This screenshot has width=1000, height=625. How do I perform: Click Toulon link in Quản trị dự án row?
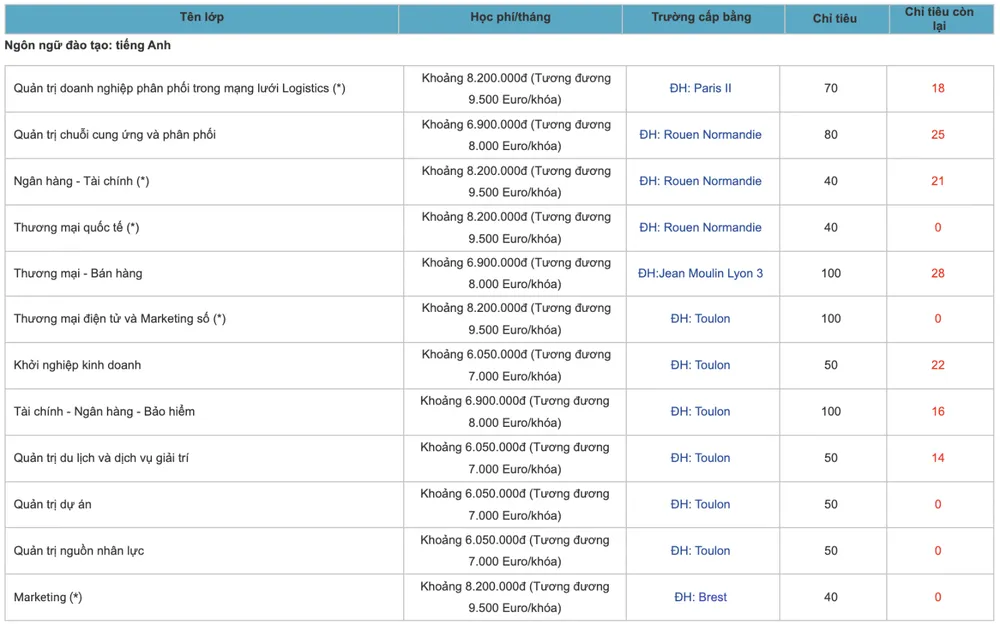tap(700, 504)
